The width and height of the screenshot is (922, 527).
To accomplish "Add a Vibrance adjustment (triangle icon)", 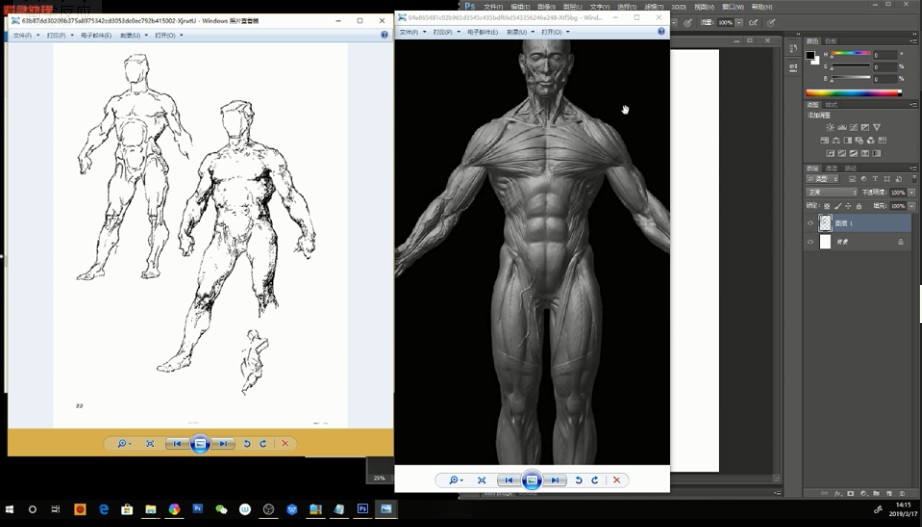I will coord(877,127).
